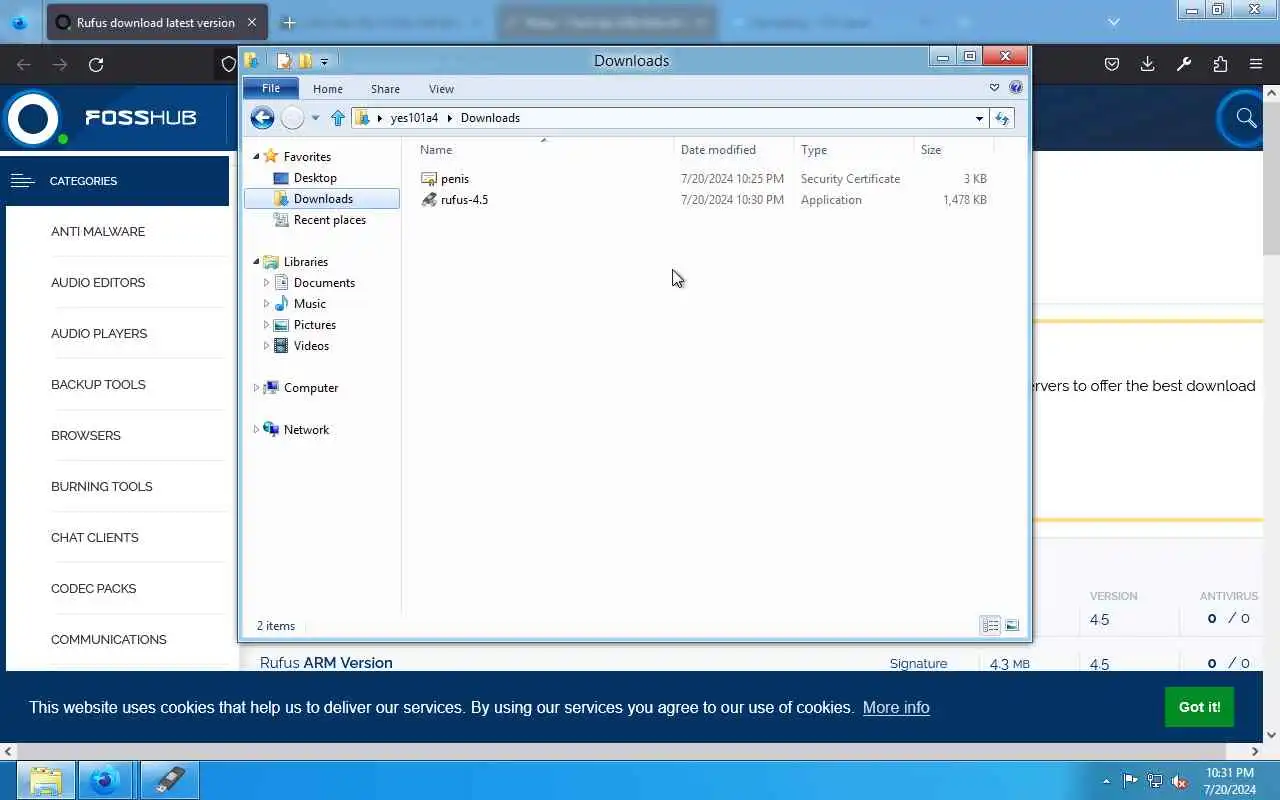Image resolution: width=1280 pixels, height=800 pixels.
Task: Open the Share ribbon tab
Action: [x=385, y=89]
